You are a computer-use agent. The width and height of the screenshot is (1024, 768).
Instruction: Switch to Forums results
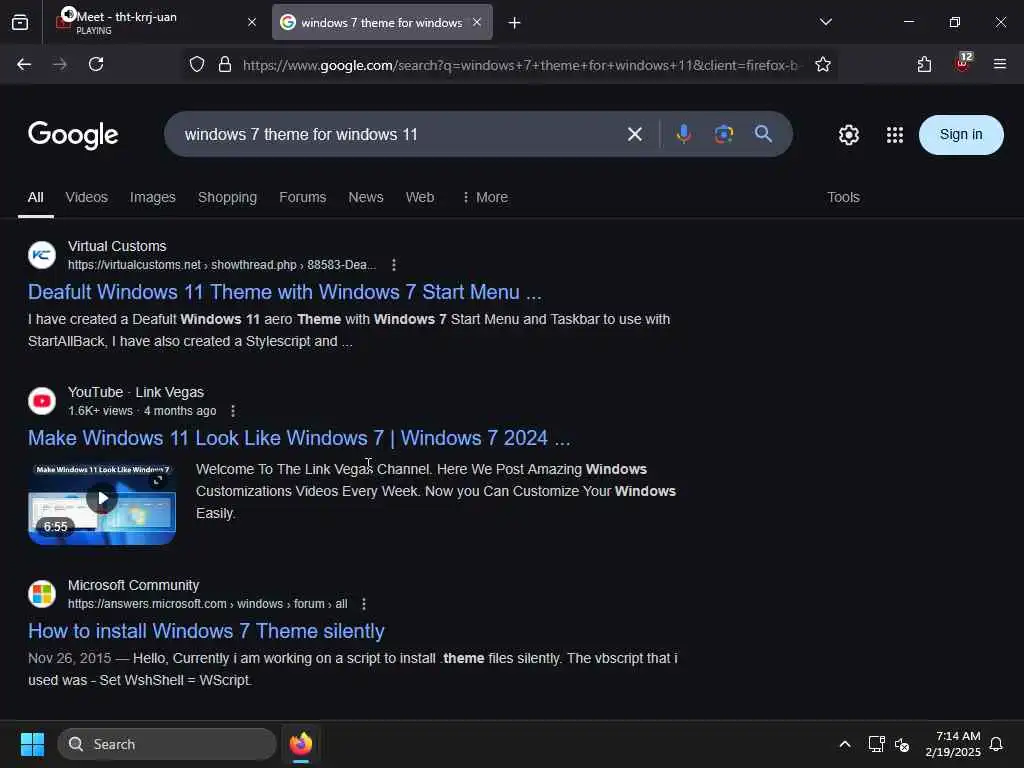tap(302, 197)
